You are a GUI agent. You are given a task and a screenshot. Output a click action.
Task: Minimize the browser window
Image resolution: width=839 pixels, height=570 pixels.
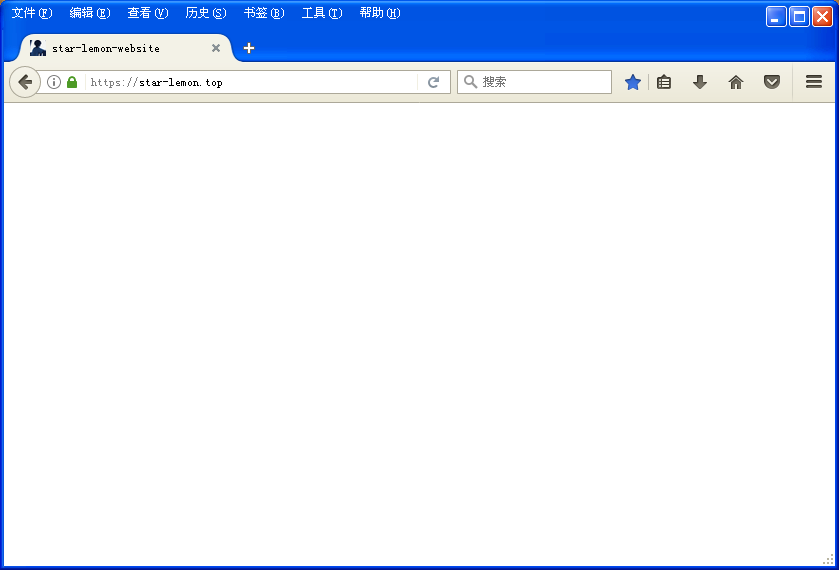[776, 17]
